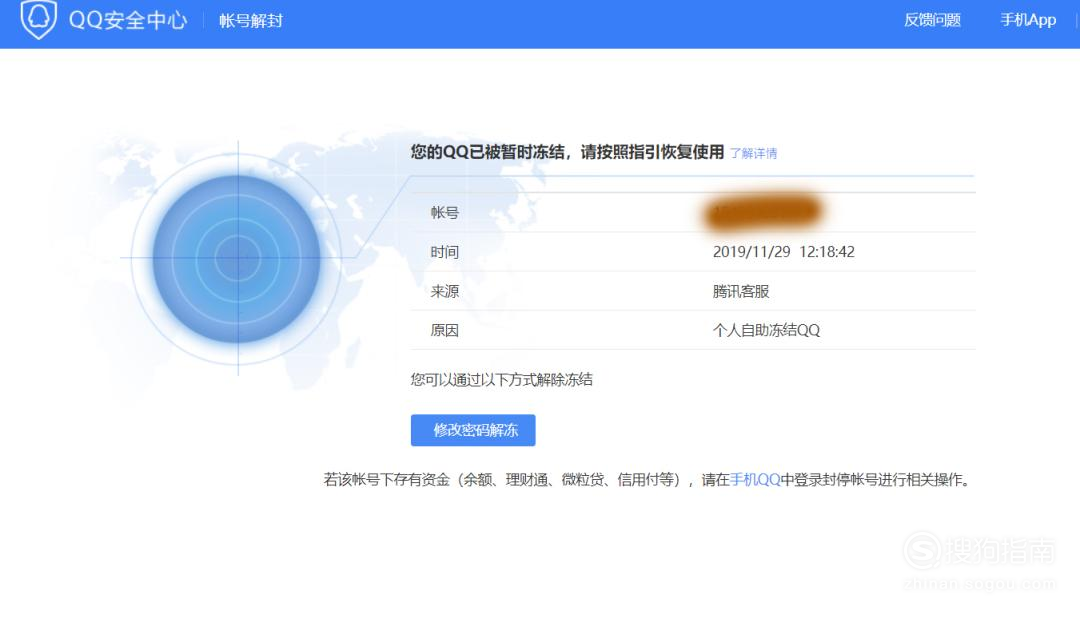
Task: Click the 修改密码解冻 button
Action: [472, 430]
